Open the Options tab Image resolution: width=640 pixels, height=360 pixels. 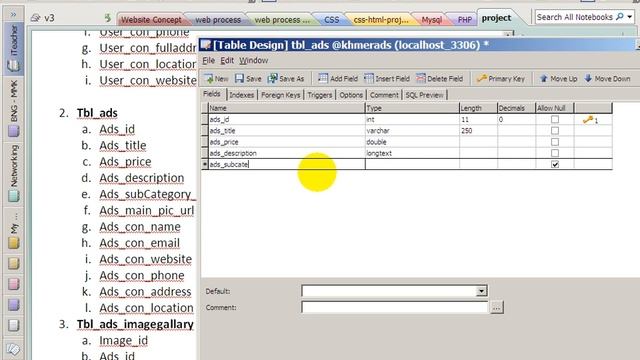tap(351, 95)
